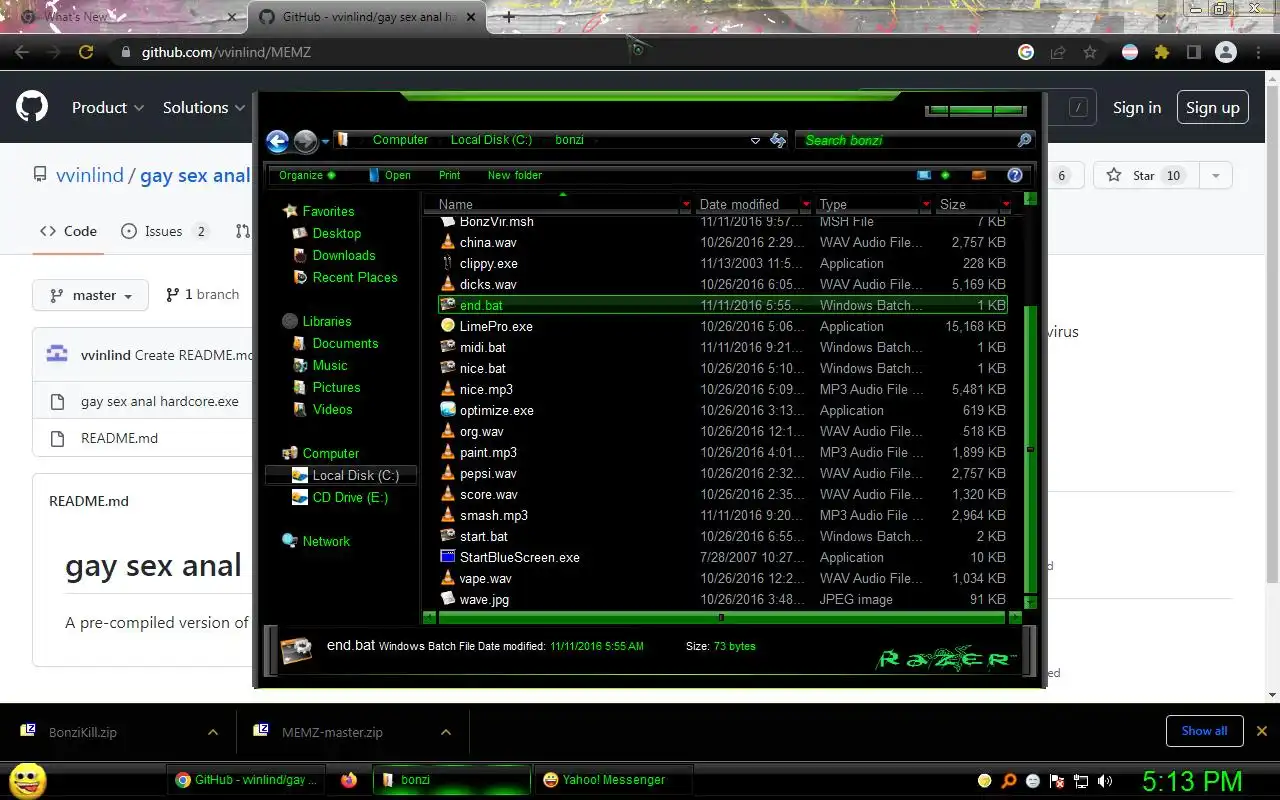
Task: Open the Explorer help question mark icon
Action: (1015, 175)
